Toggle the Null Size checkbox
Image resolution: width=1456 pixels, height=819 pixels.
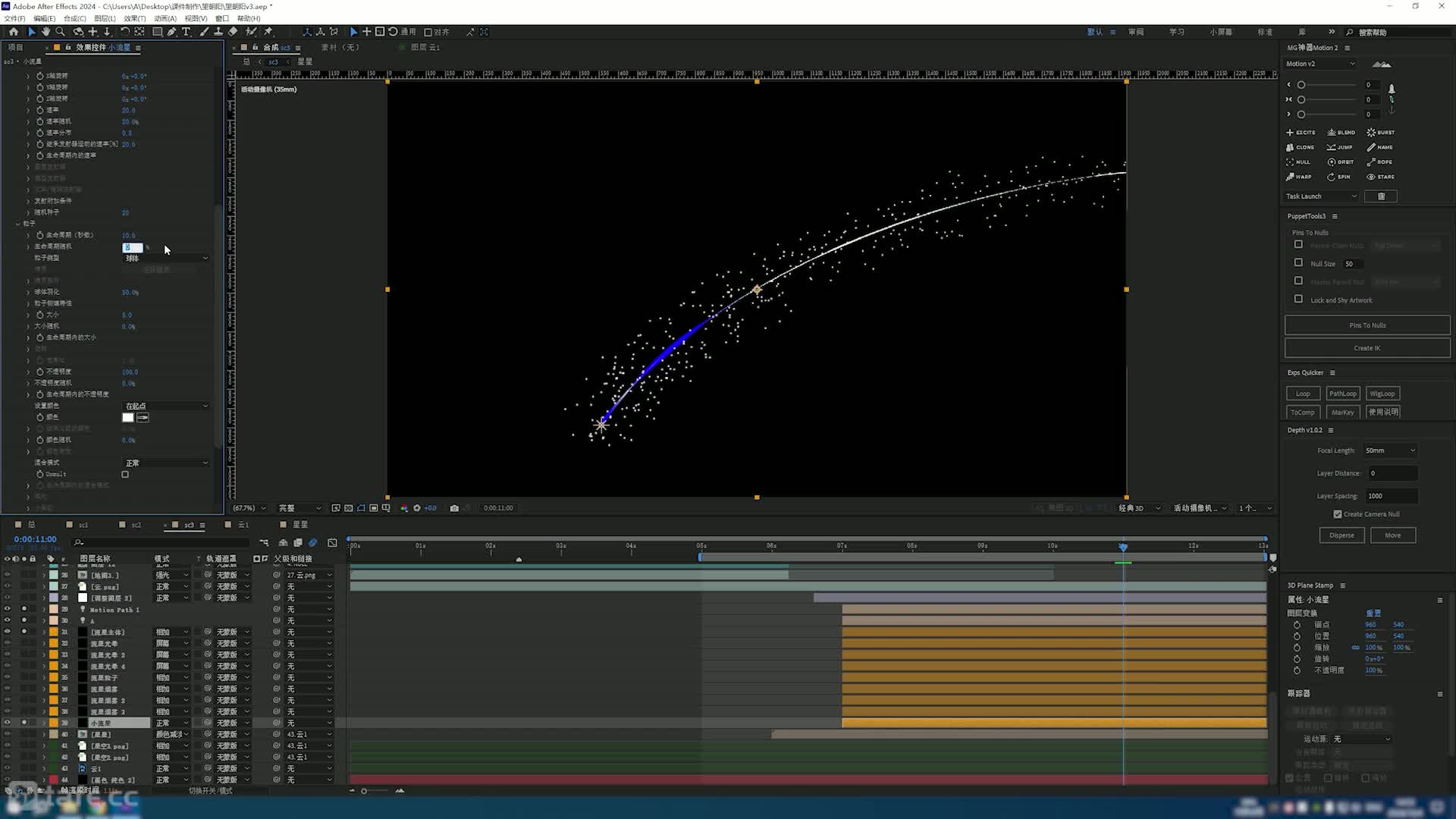point(1298,263)
